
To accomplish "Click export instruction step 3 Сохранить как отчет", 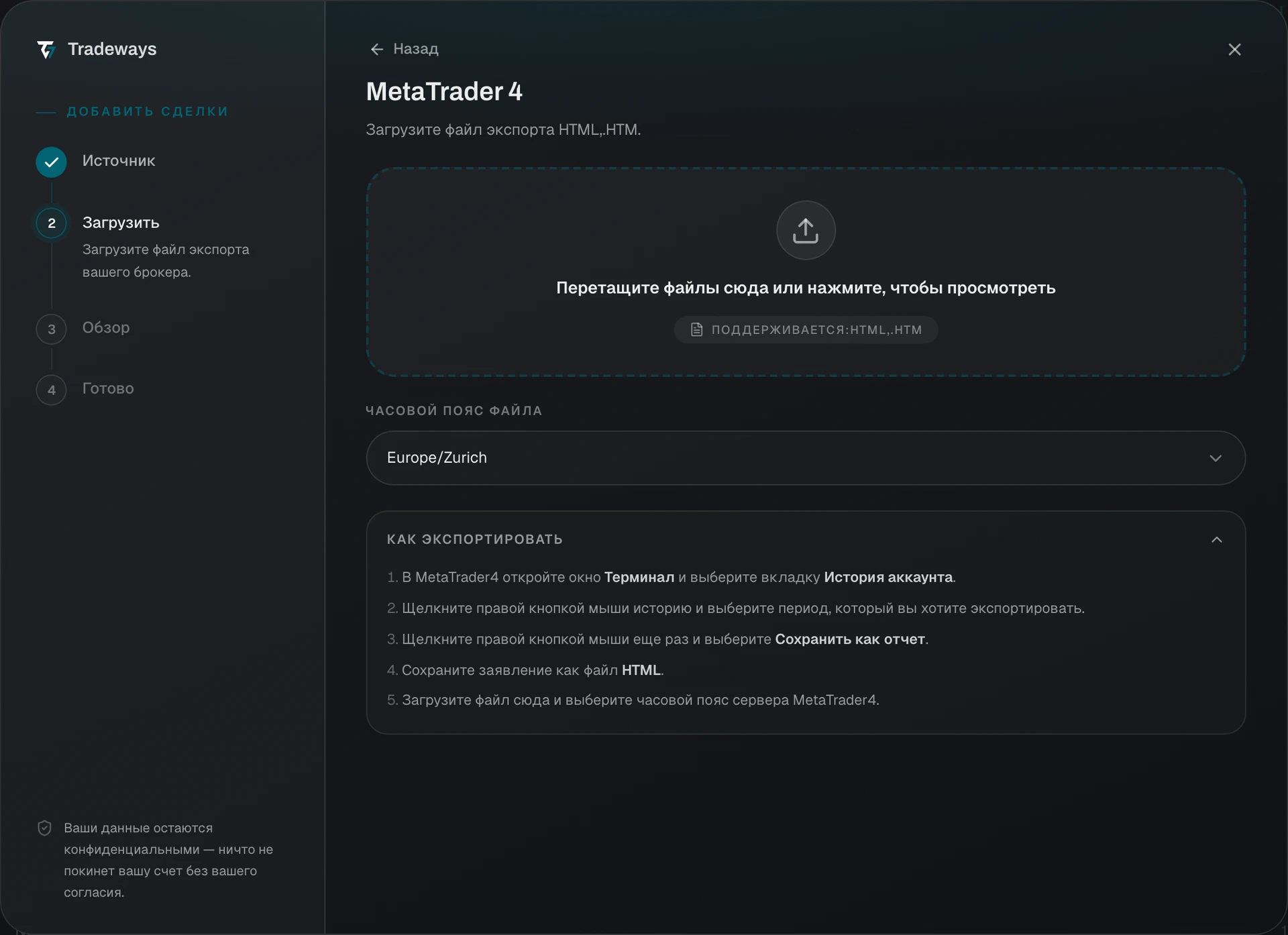I will [x=657, y=639].
